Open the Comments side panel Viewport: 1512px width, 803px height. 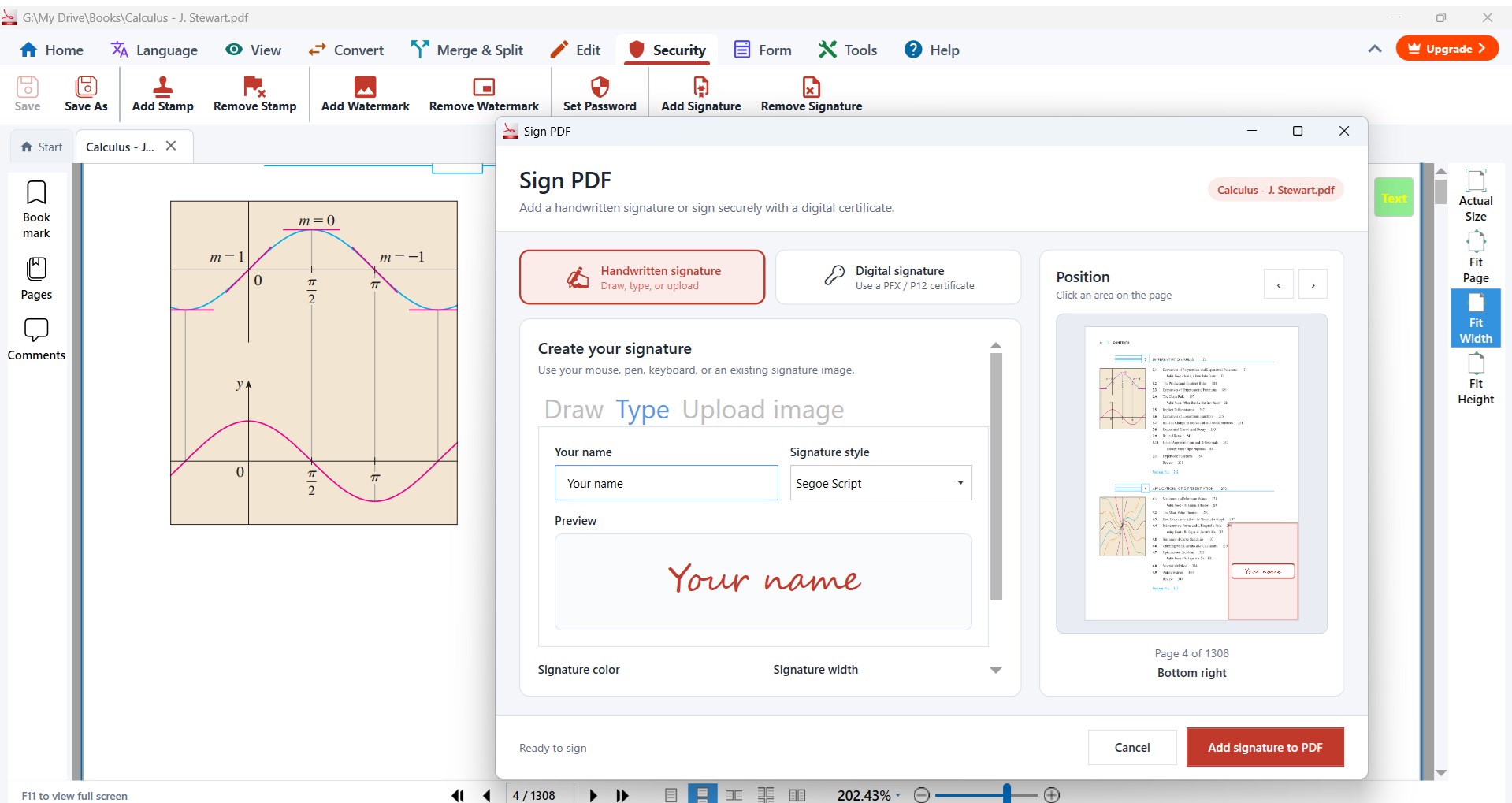(x=36, y=339)
